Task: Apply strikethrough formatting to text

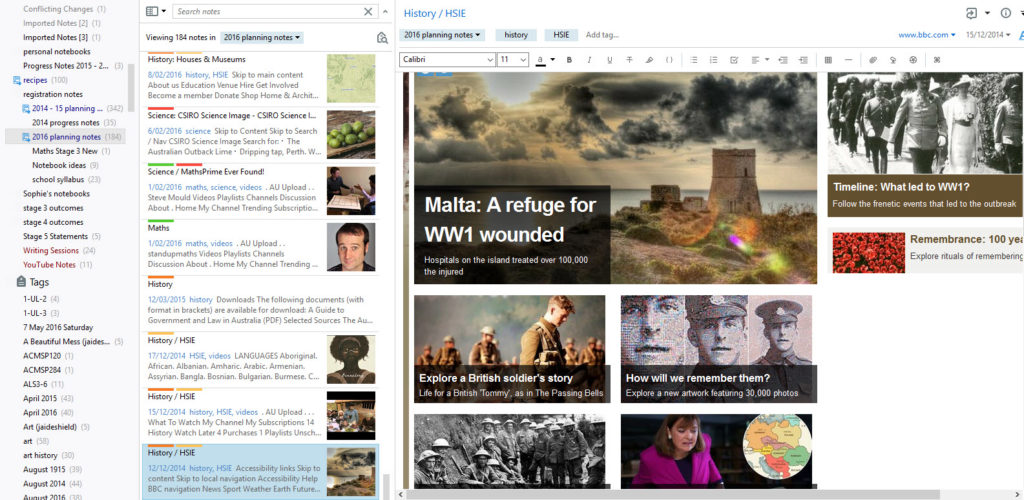Action: 629,60
